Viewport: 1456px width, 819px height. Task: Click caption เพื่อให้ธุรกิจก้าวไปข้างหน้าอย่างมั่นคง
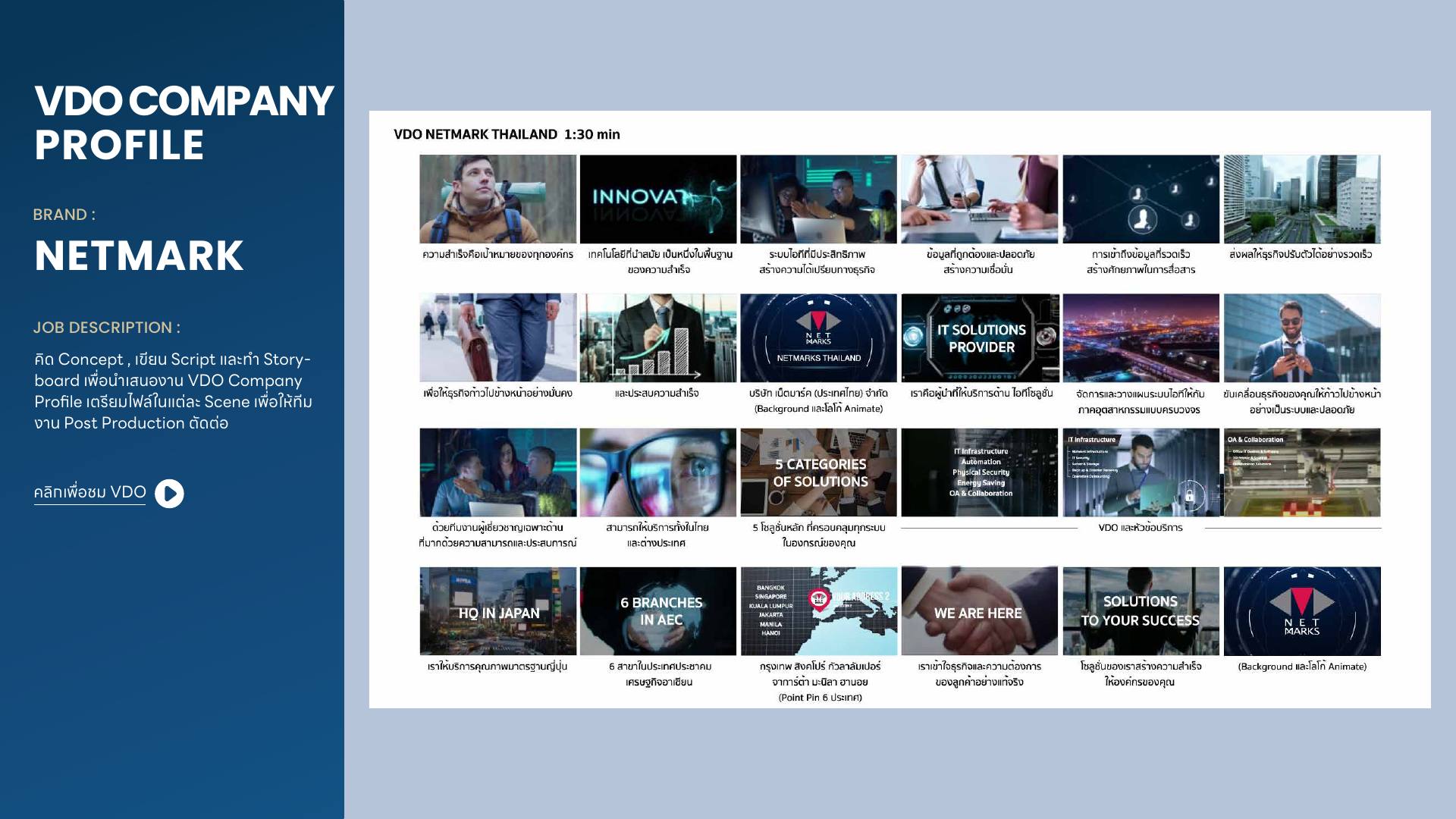pyautogui.click(x=497, y=394)
